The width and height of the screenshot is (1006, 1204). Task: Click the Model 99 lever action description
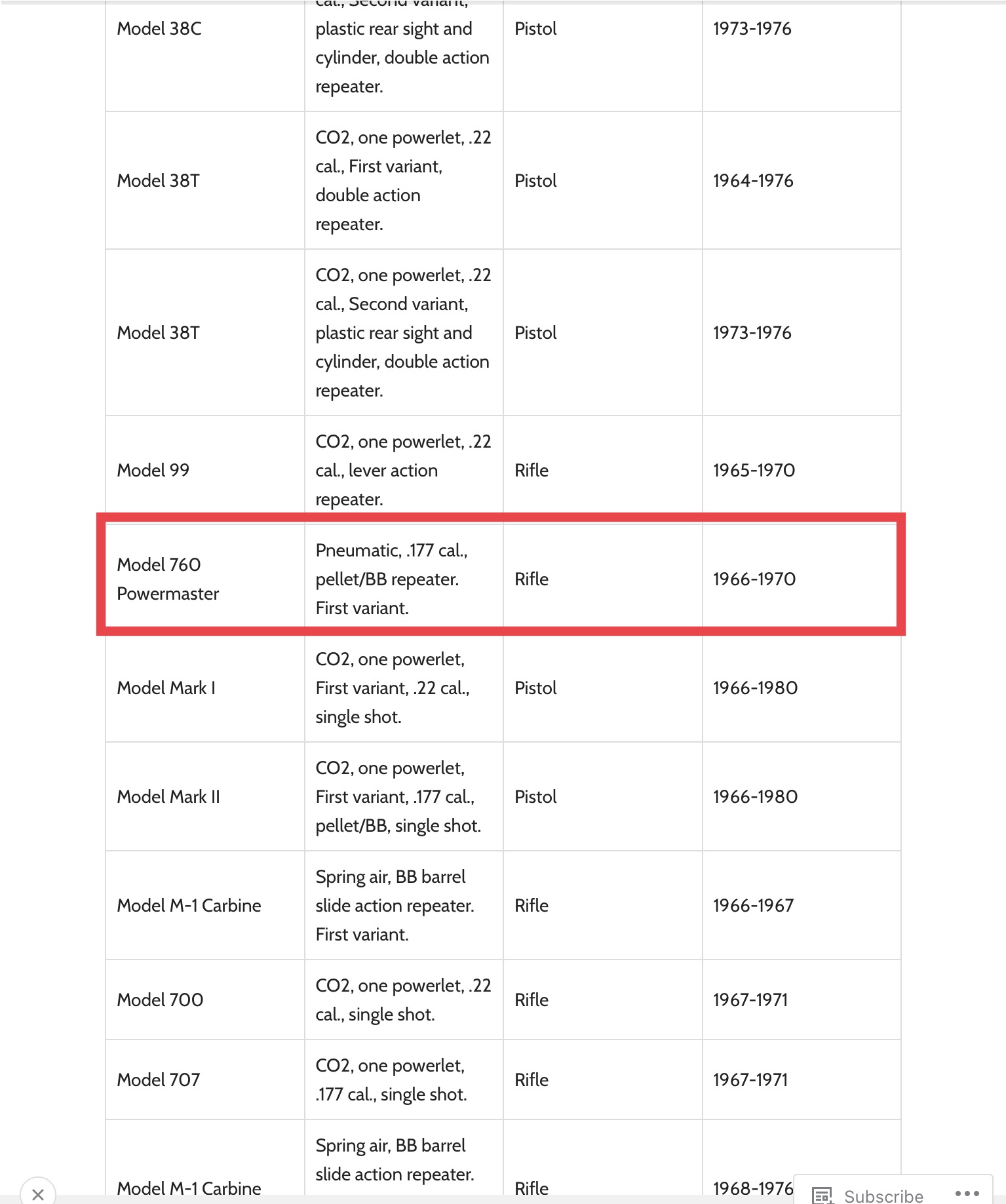pos(403,470)
